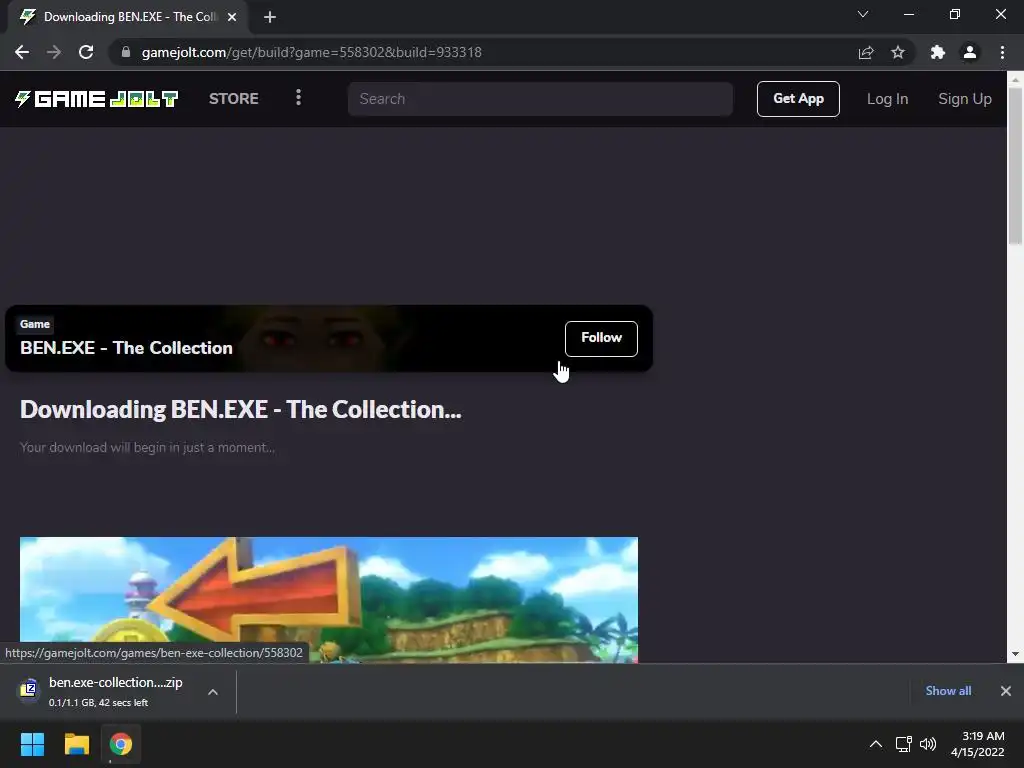Click the Game Jolt logo
Viewport: 1024px width, 768px height.
pyautogui.click(x=96, y=99)
